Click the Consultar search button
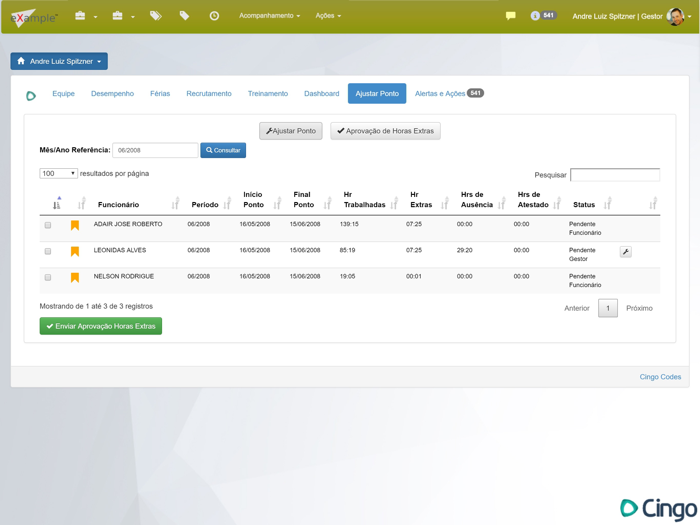This screenshot has height=525, width=700. 223,150
